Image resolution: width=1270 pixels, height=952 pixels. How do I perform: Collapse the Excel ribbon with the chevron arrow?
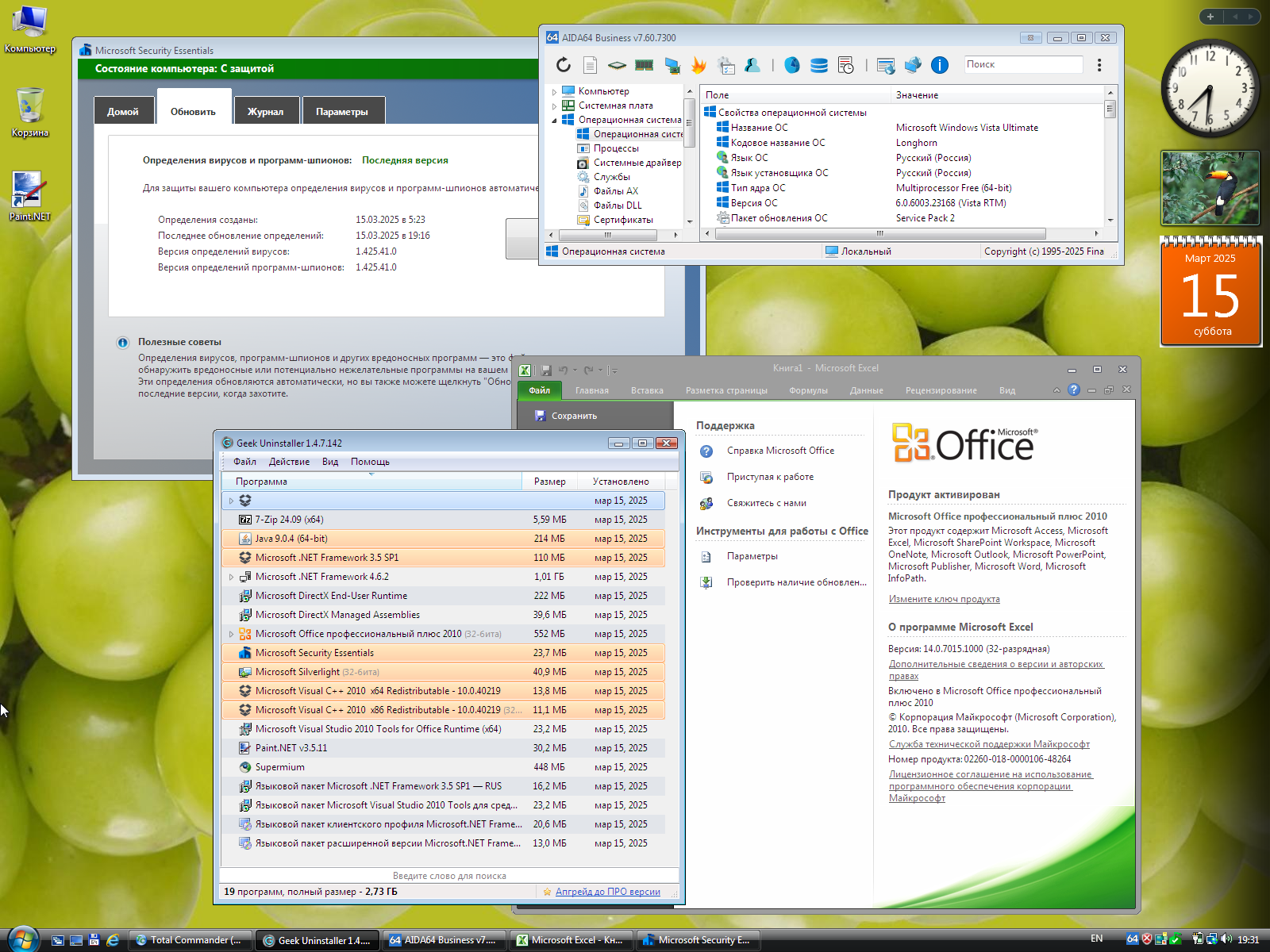coord(1056,390)
